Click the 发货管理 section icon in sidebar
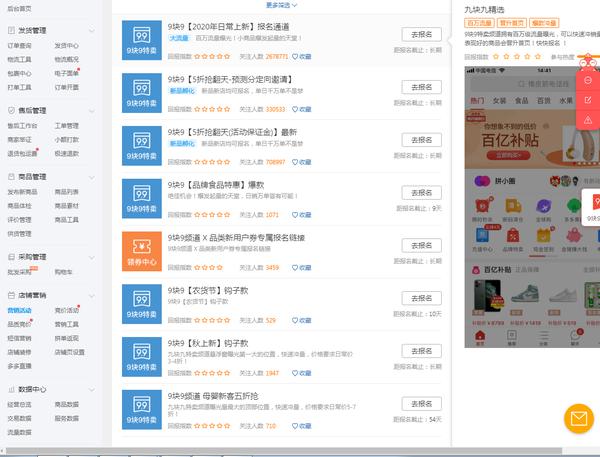This screenshot has width=600, height=457. click(11, 30)
